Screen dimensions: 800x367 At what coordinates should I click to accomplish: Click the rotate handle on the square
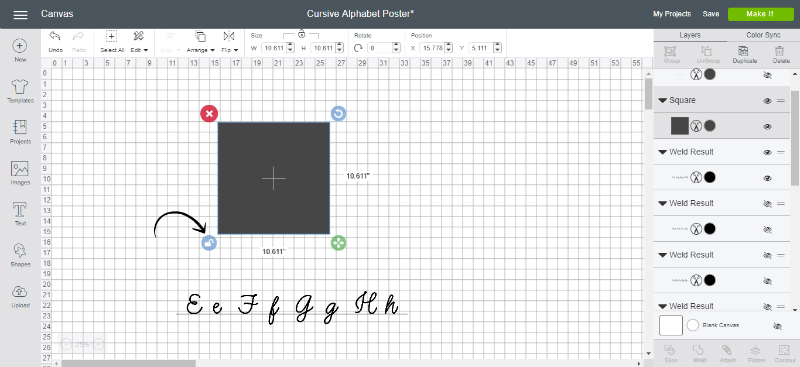click(x=338, y=113)
